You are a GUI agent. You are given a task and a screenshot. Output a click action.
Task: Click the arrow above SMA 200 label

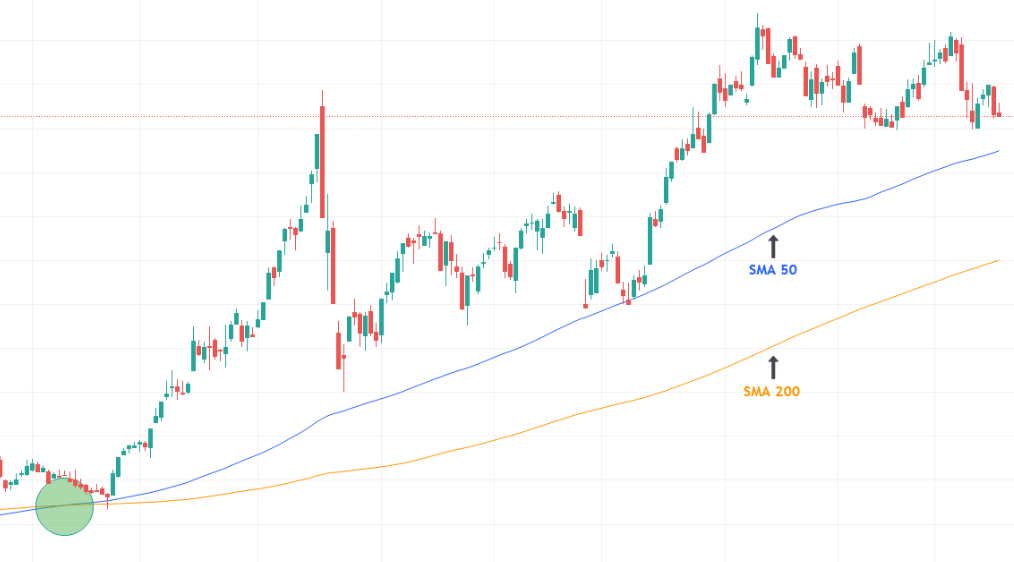(772, 365)
